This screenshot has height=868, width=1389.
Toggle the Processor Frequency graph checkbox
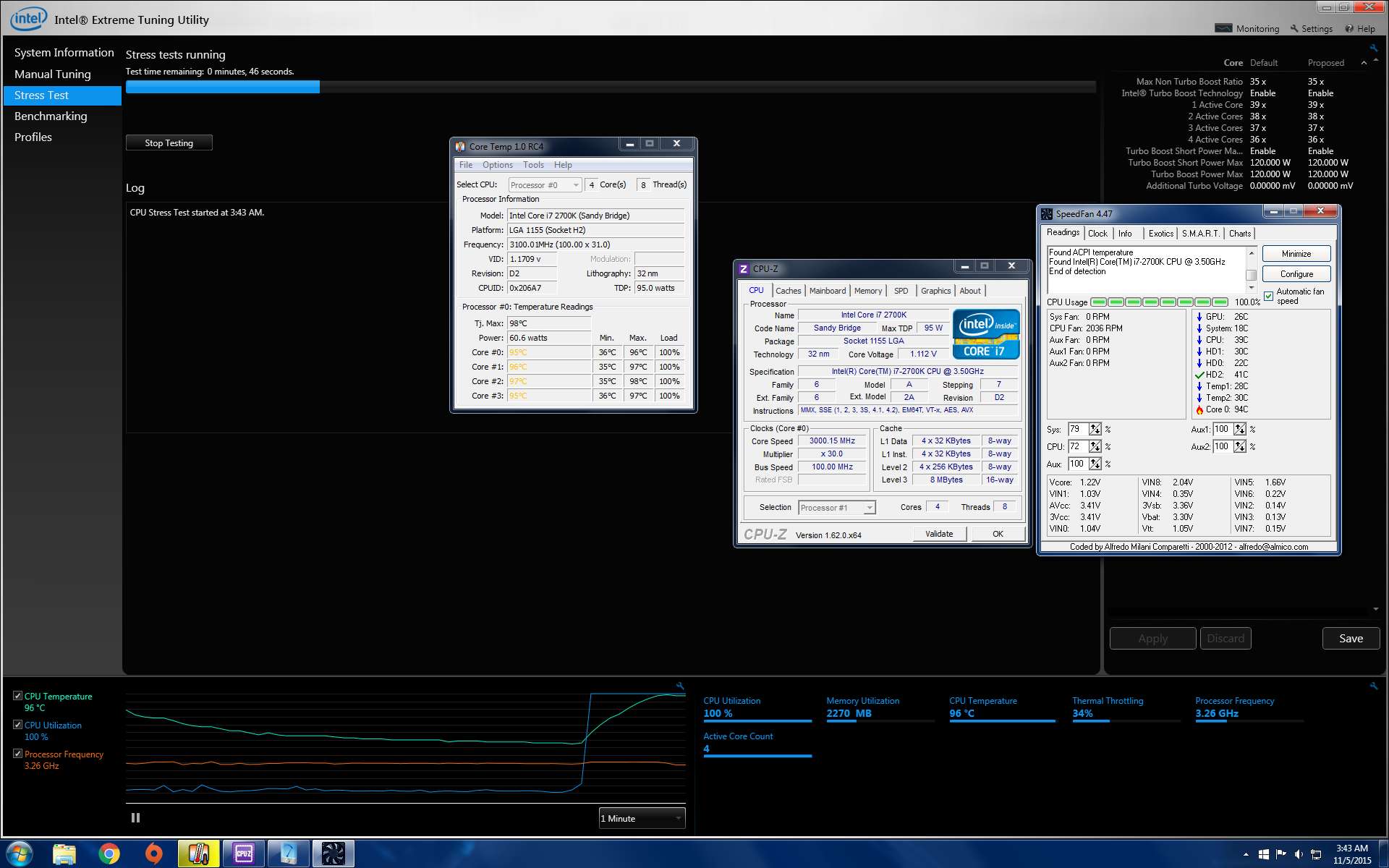(17, 754)
